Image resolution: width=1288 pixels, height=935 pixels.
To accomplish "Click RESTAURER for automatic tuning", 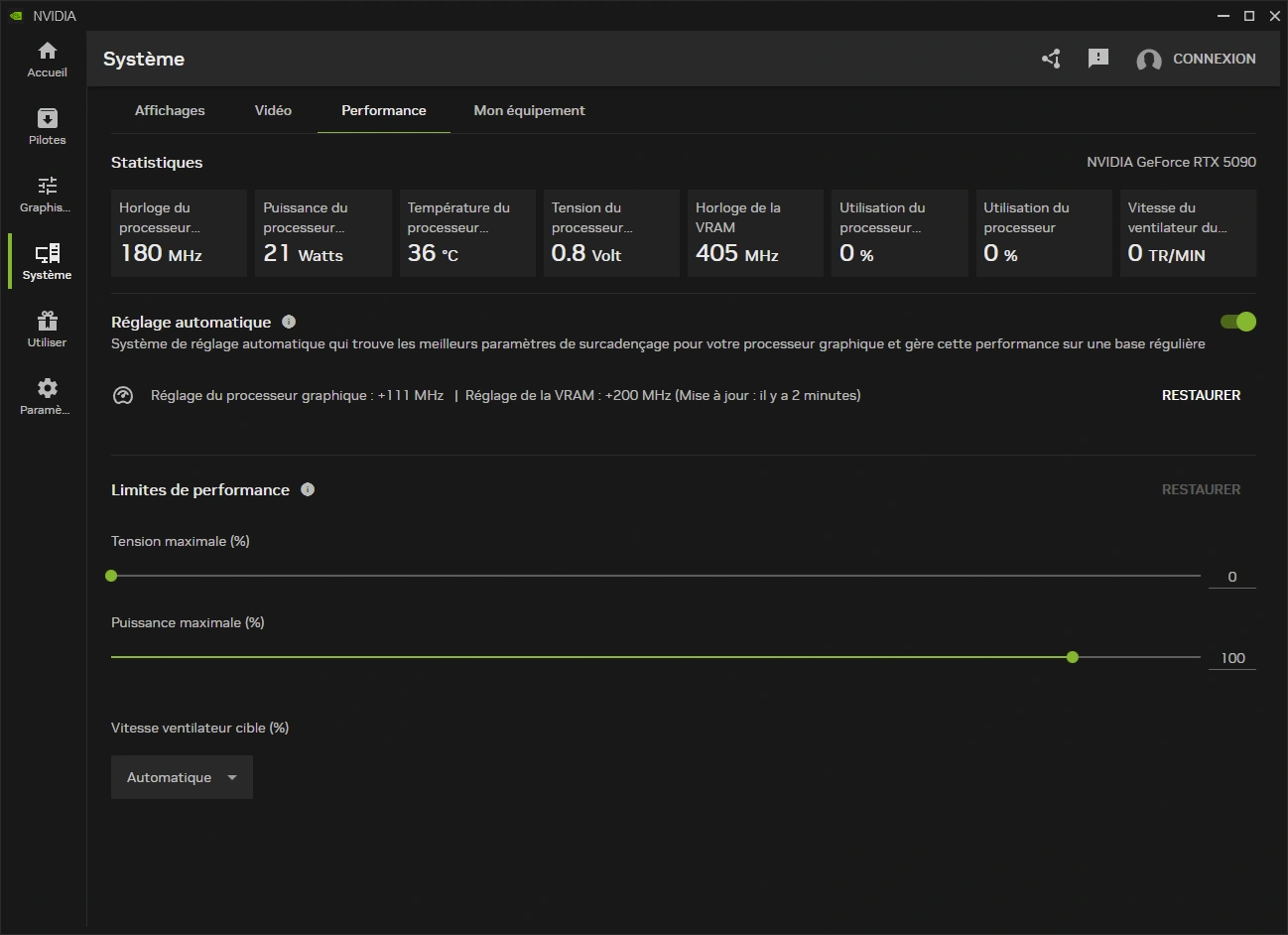I will coord(1201,395).
